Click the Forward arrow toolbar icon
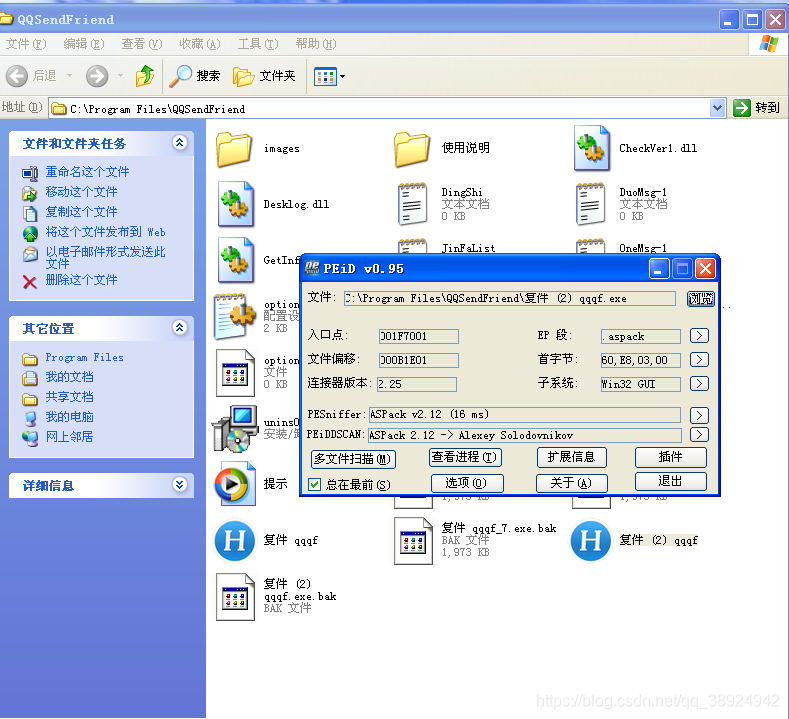 click(x=97, y=76)
